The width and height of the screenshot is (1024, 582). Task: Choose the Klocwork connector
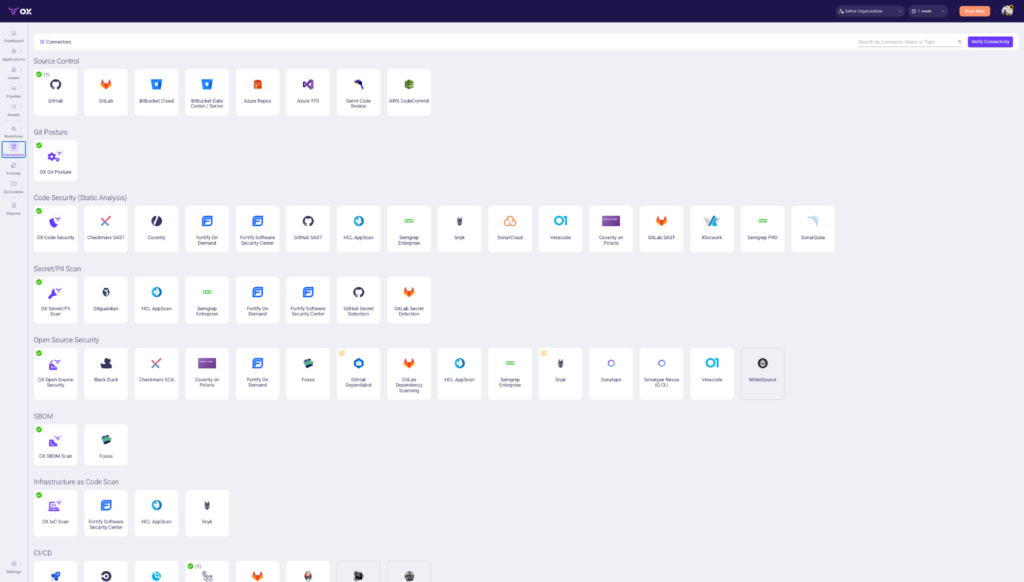point(712,229)
